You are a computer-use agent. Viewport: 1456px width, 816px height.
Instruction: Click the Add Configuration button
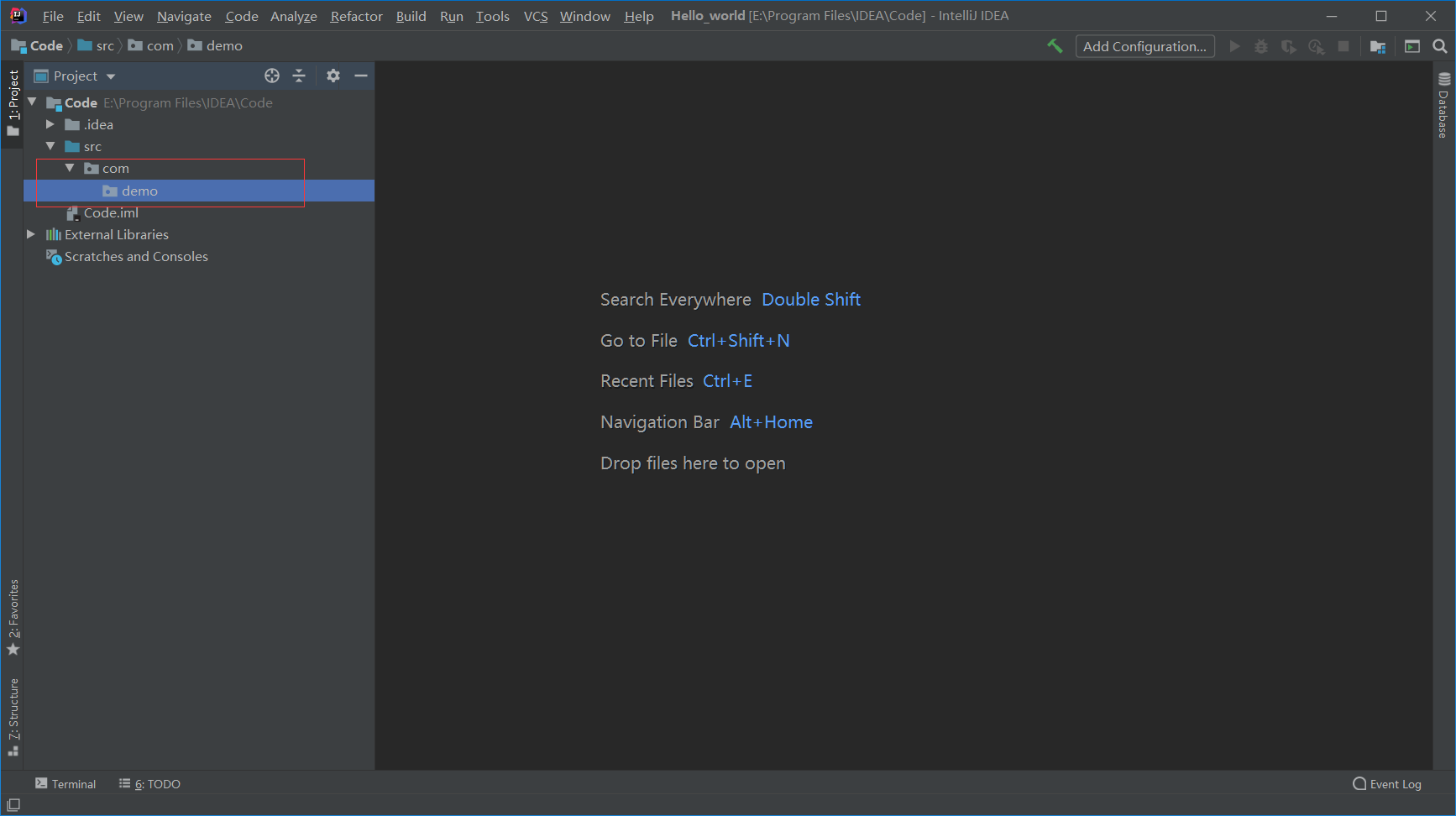1144,46
